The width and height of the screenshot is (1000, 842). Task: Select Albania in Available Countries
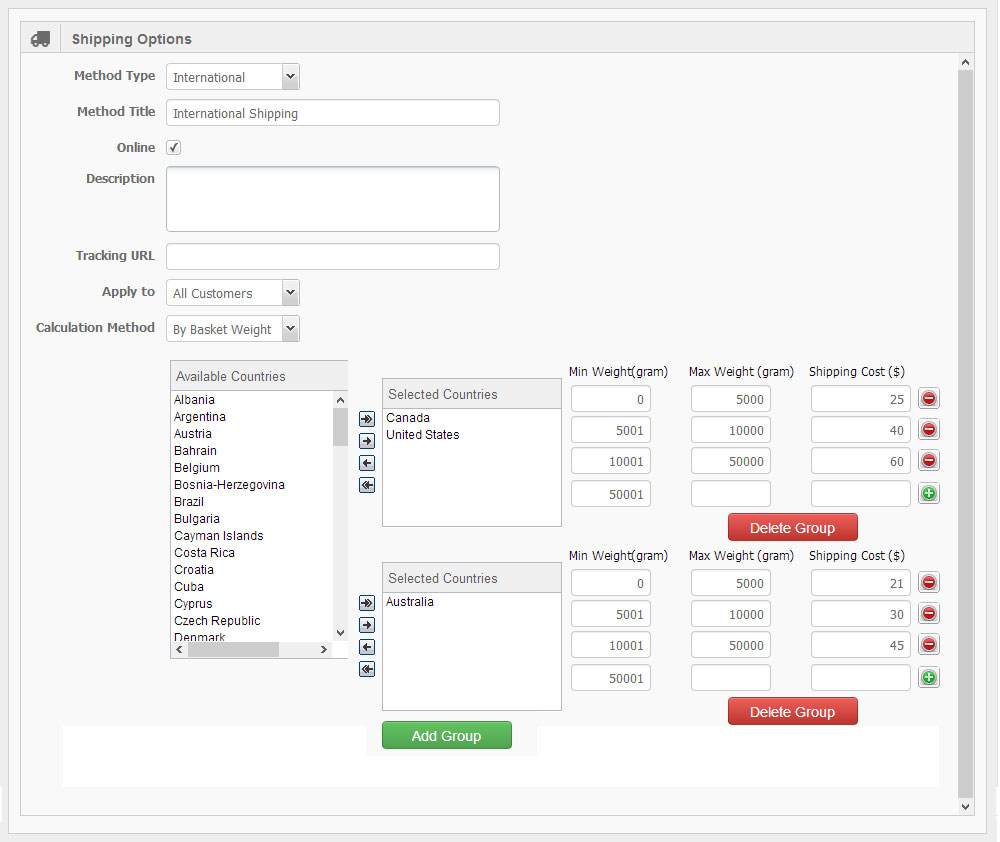point(195,399)
